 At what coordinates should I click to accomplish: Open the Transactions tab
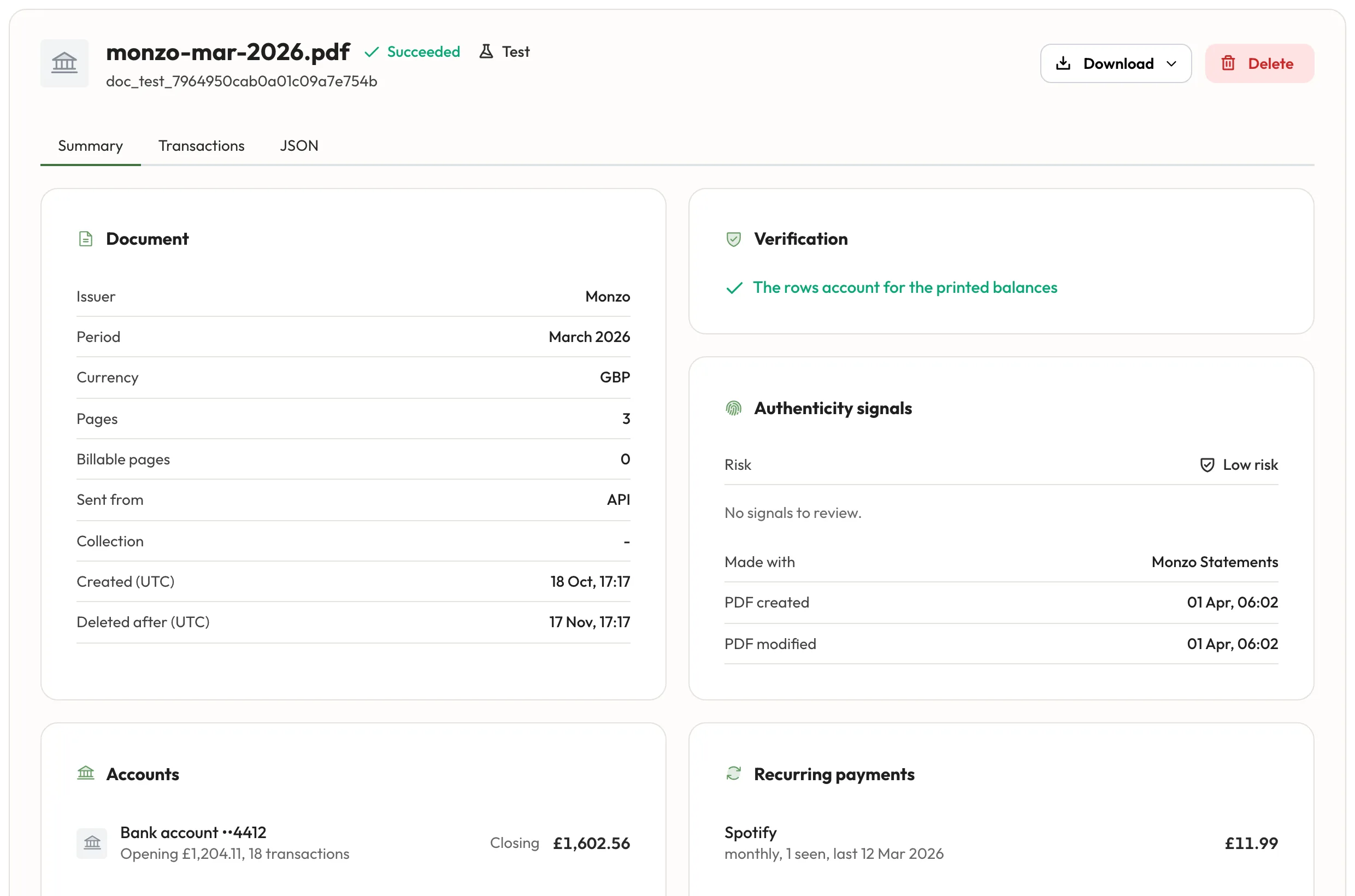(x=201, y=146)
